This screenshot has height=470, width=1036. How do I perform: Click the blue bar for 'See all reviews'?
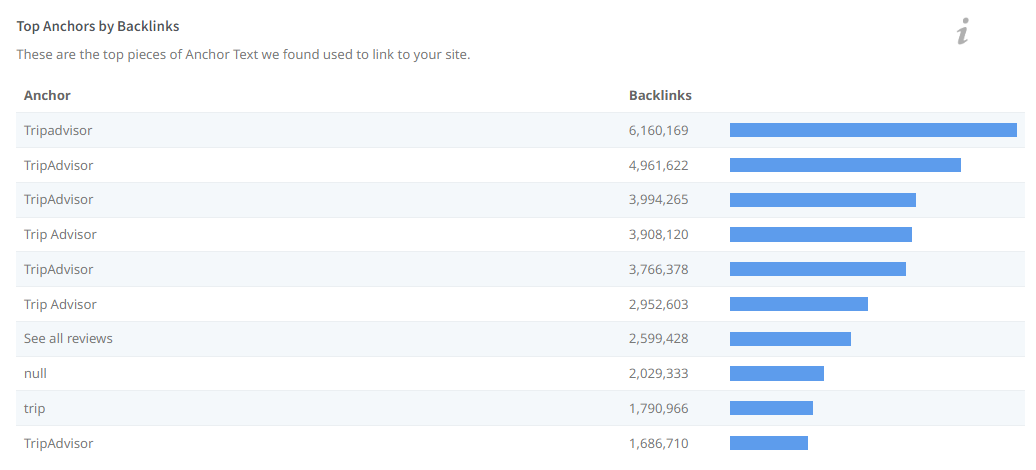click(790, 339)
